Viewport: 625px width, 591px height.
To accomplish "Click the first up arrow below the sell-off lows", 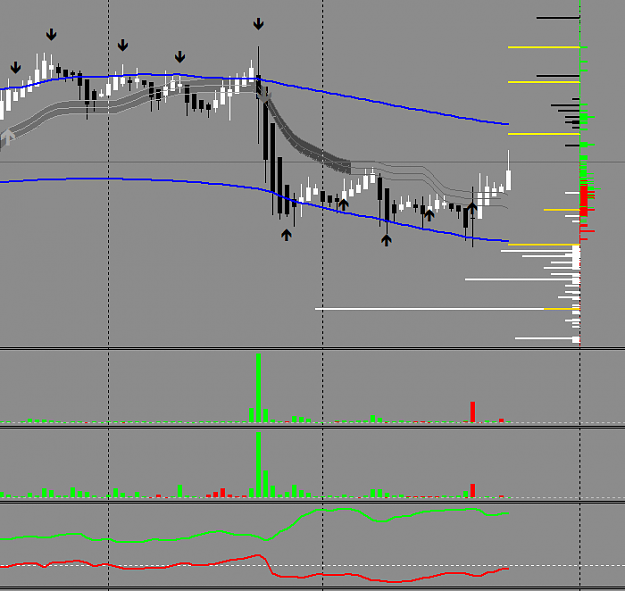I will click(286, 235).
